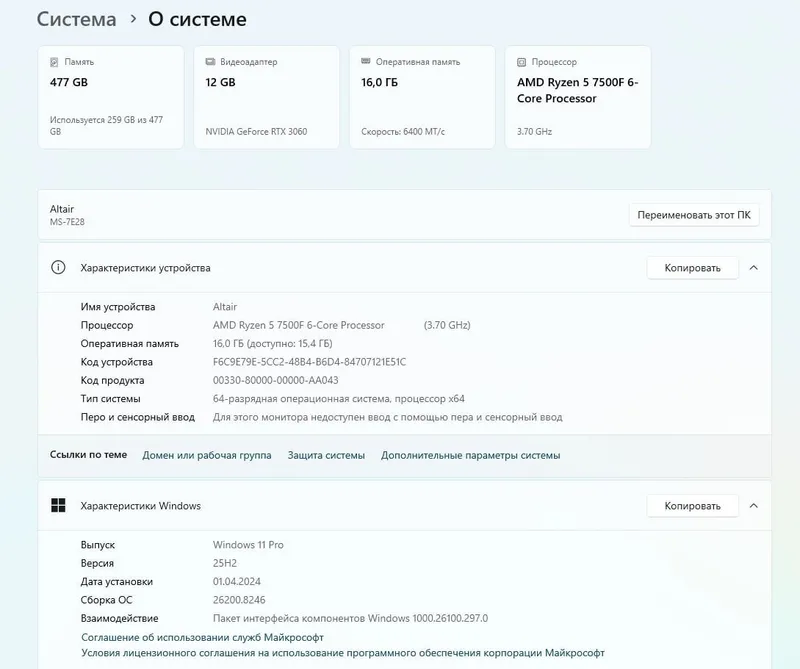Click the Сборка ОС label
800x669 pixels.
[106, 600]
